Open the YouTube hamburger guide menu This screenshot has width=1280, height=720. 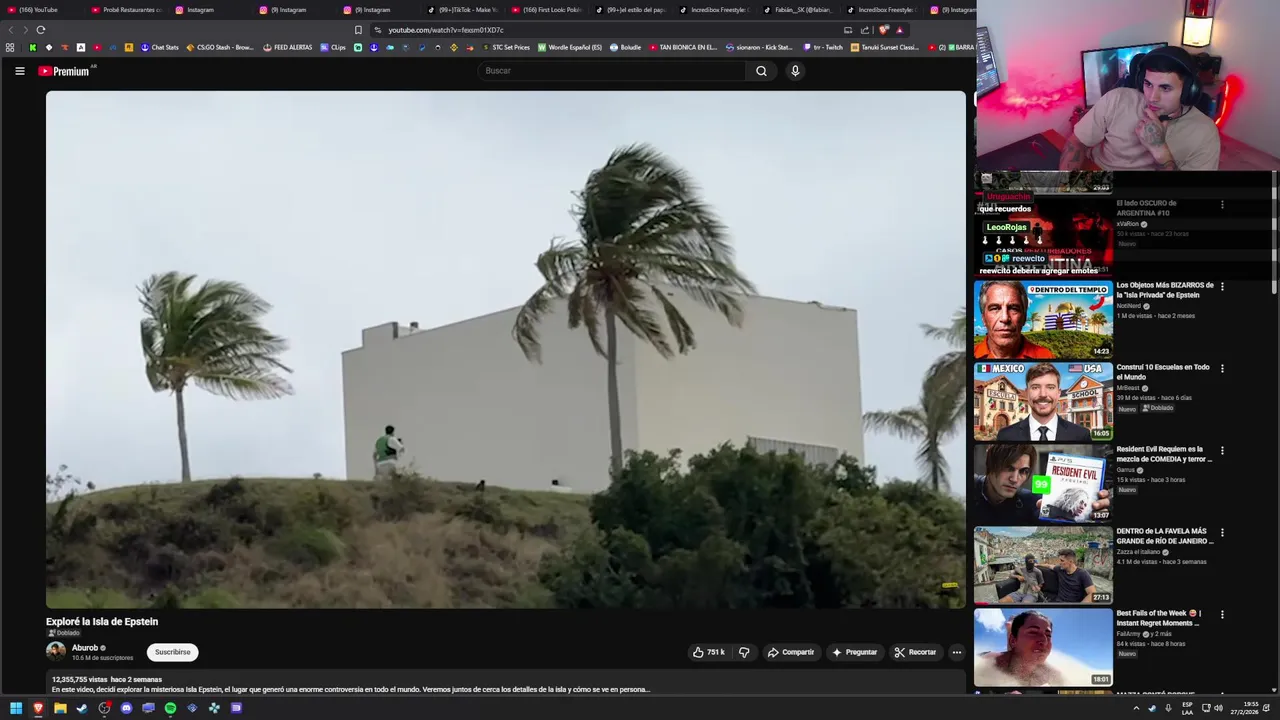pos(19,71)
